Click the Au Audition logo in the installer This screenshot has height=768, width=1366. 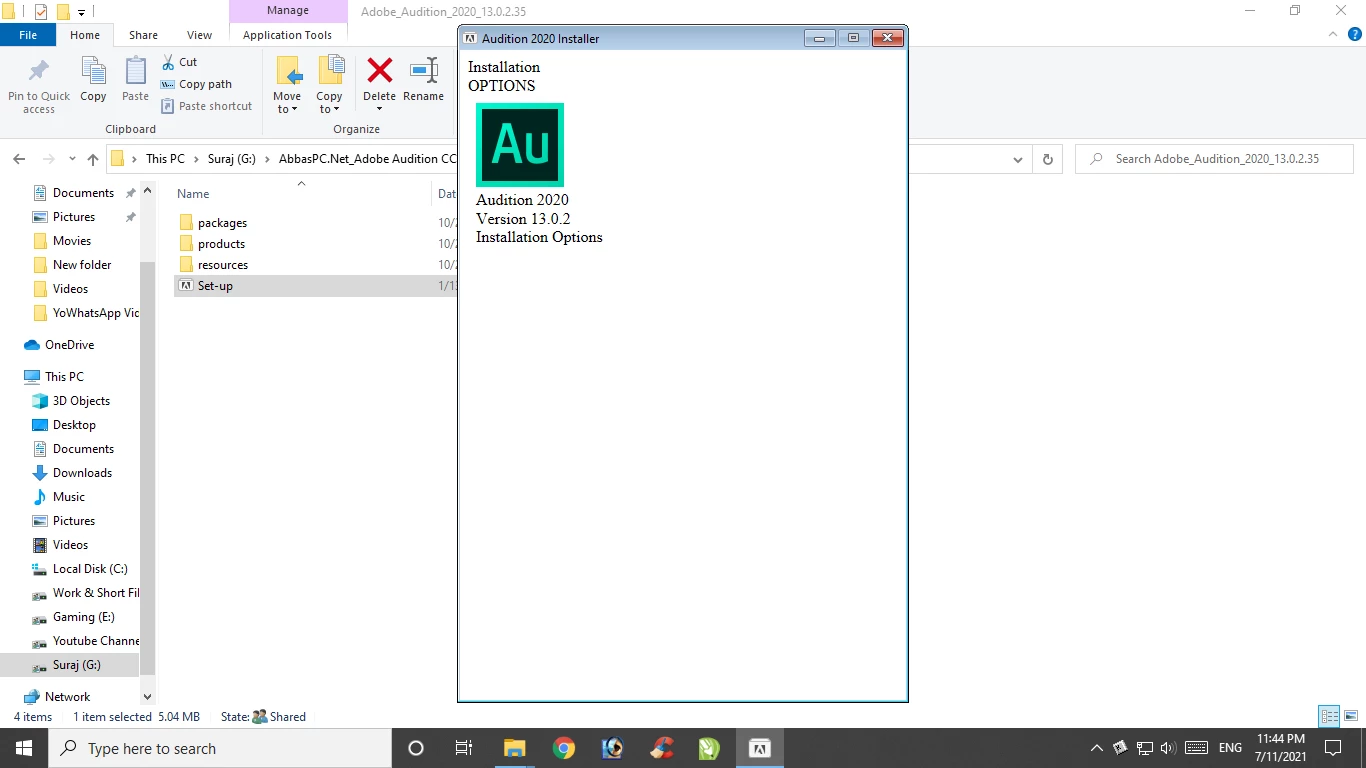point(520,145)
